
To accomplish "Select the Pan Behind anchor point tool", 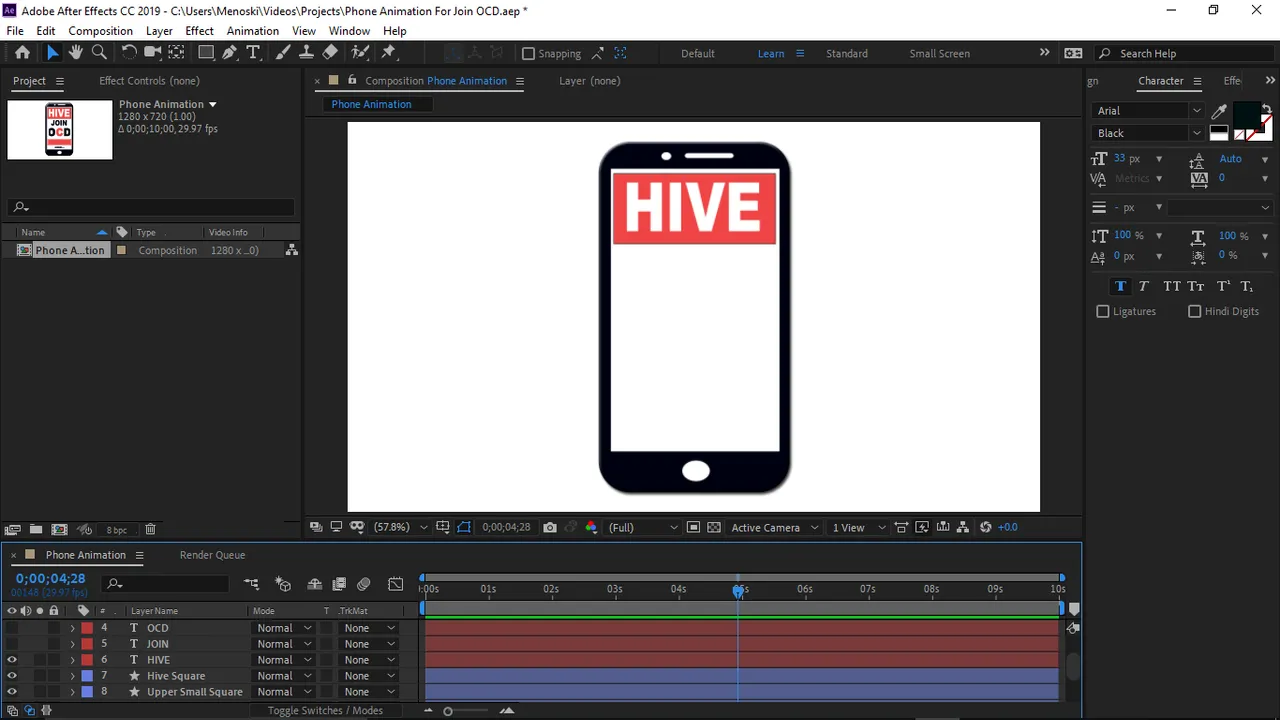I will 176,53.
